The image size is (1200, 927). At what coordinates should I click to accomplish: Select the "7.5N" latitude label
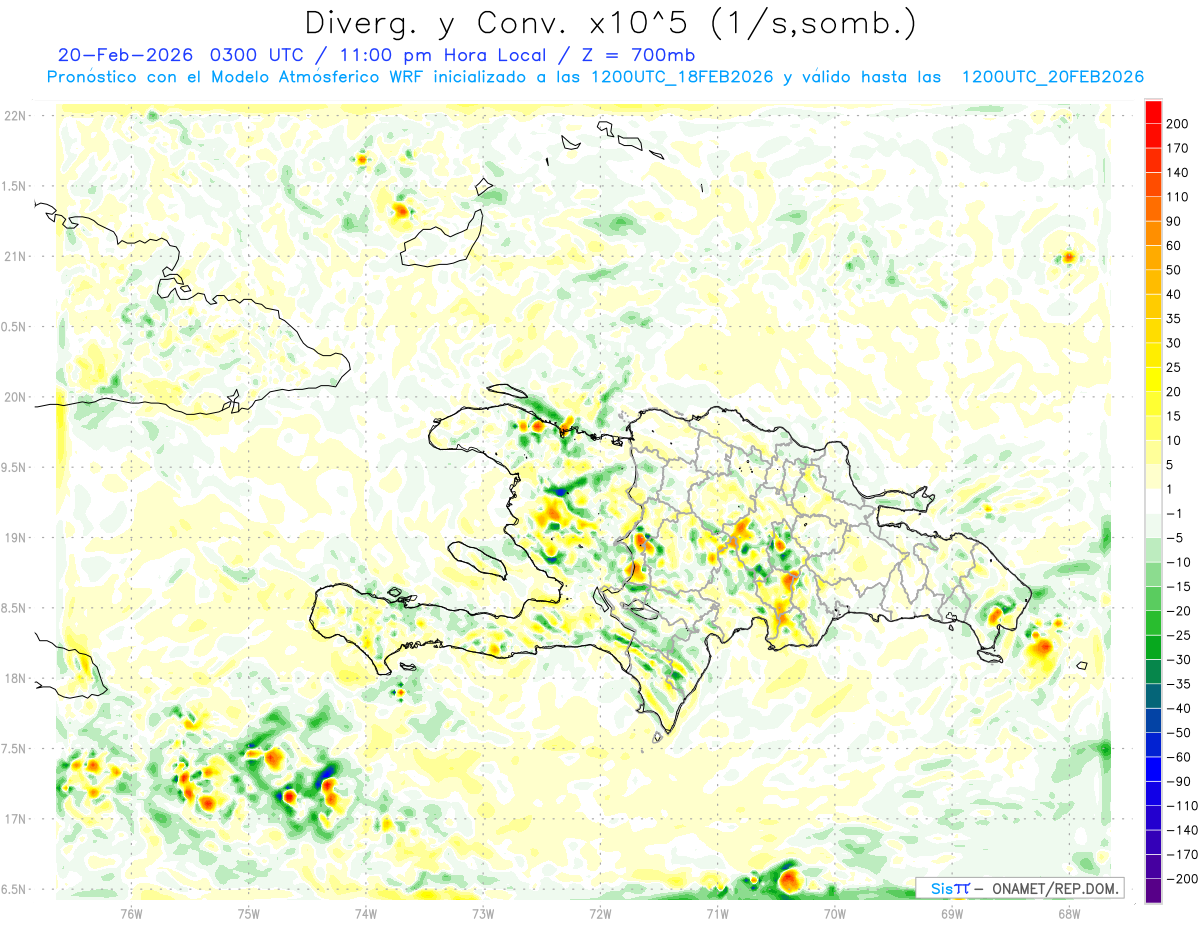[x=15, y=749]
